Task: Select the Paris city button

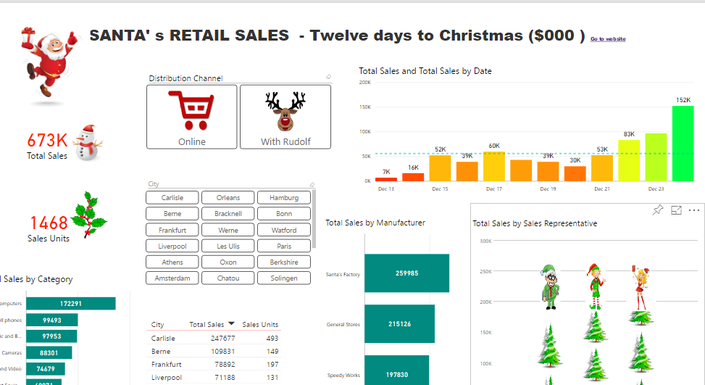Action: 284,246
